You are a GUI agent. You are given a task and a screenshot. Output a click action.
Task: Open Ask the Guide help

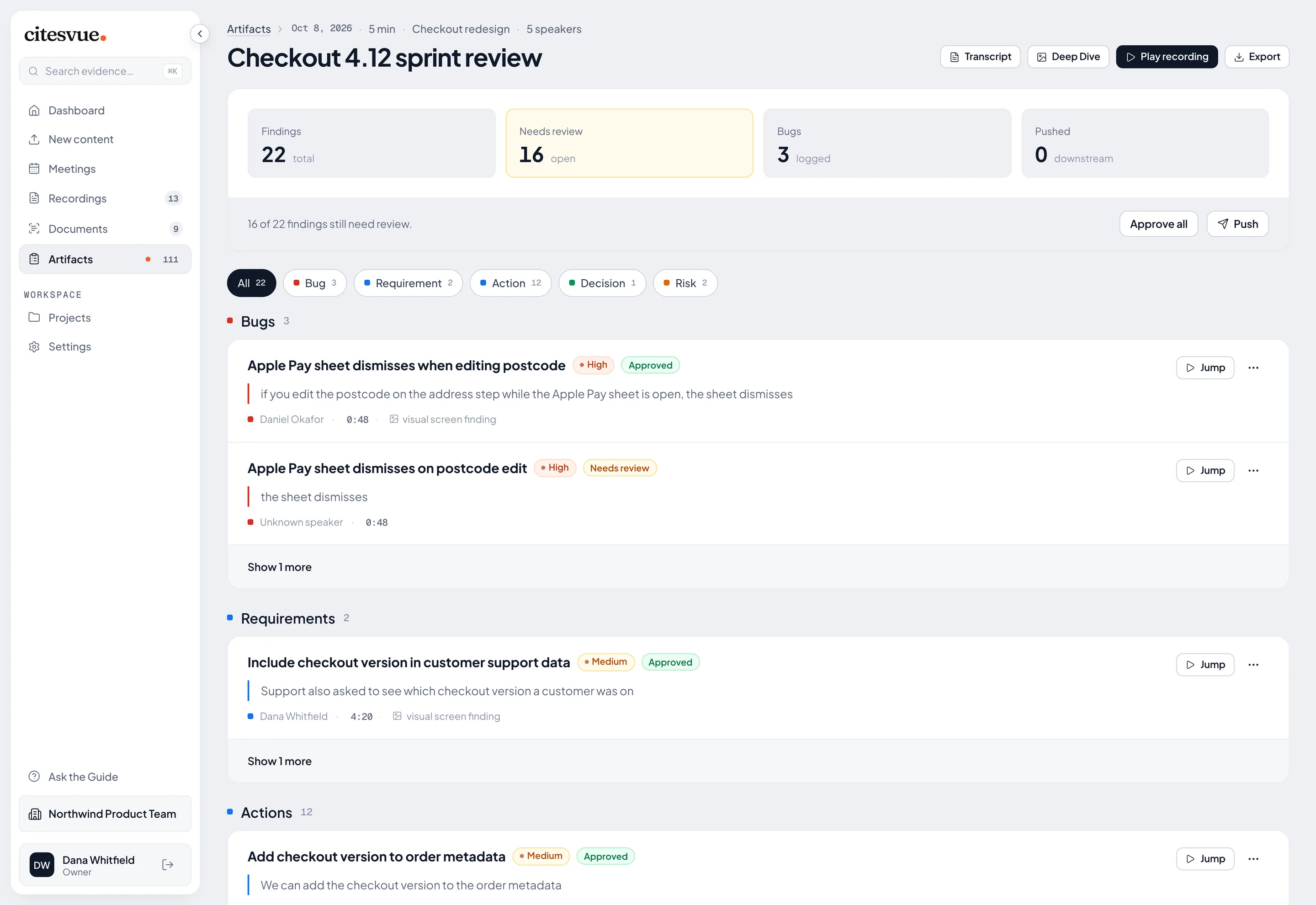[105, 777]
